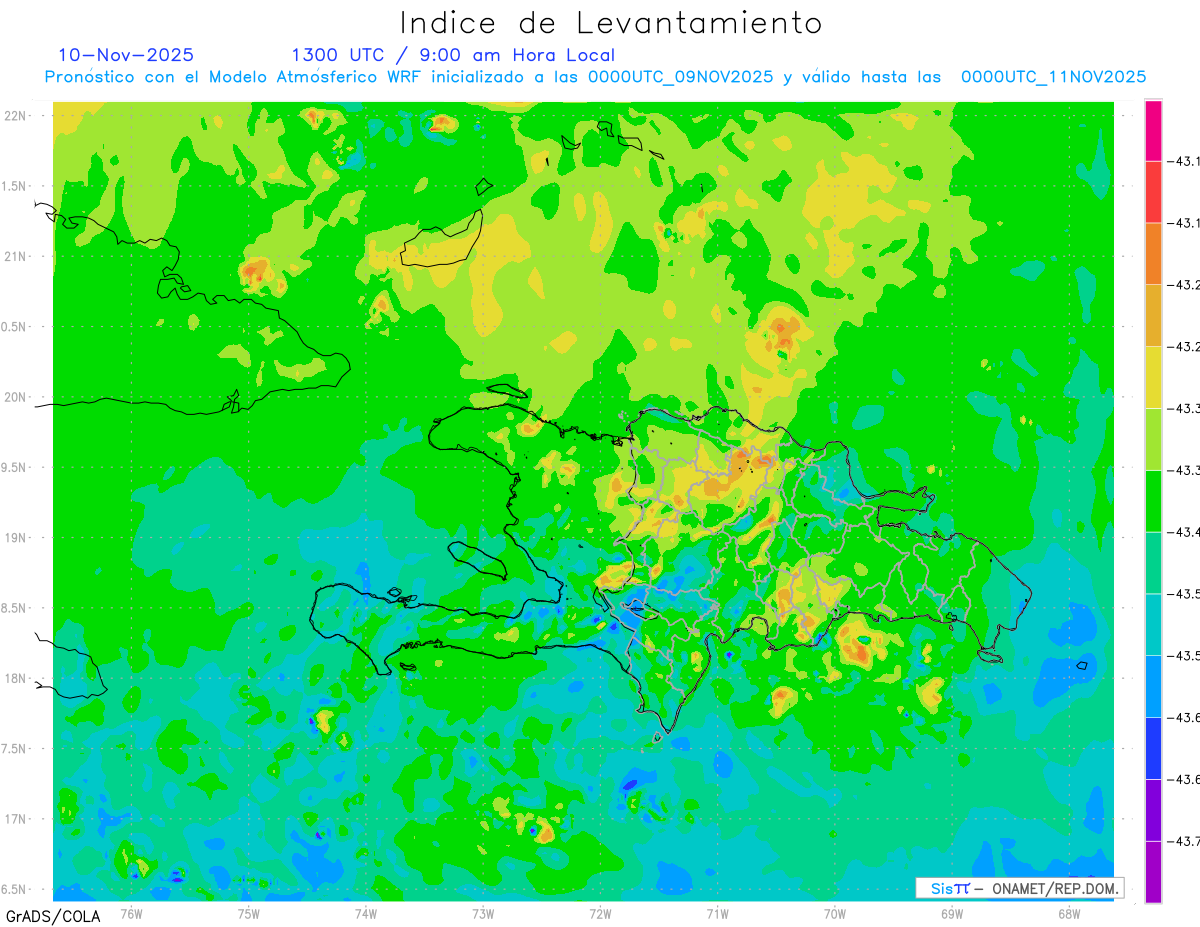1200x927 pixels.
Task: Click the pink swatch atop the color bar
Action: (x=1153, y=130)
